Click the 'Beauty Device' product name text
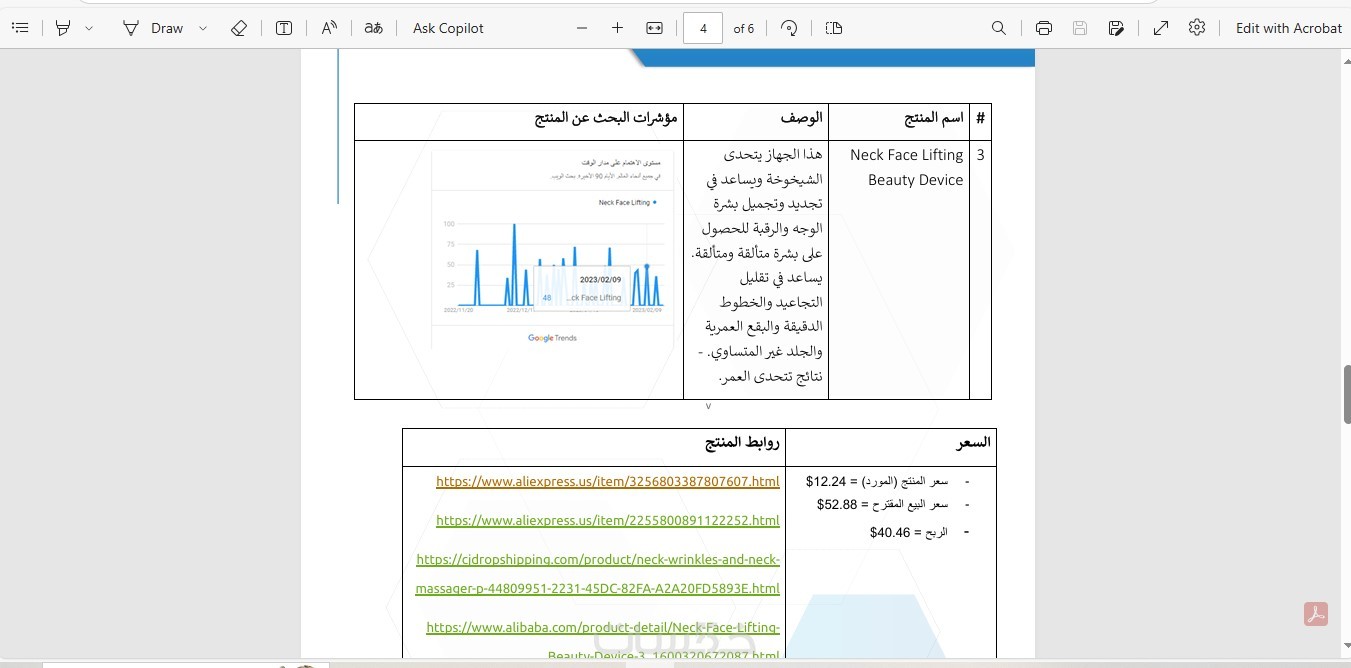 tap(915, 180)
